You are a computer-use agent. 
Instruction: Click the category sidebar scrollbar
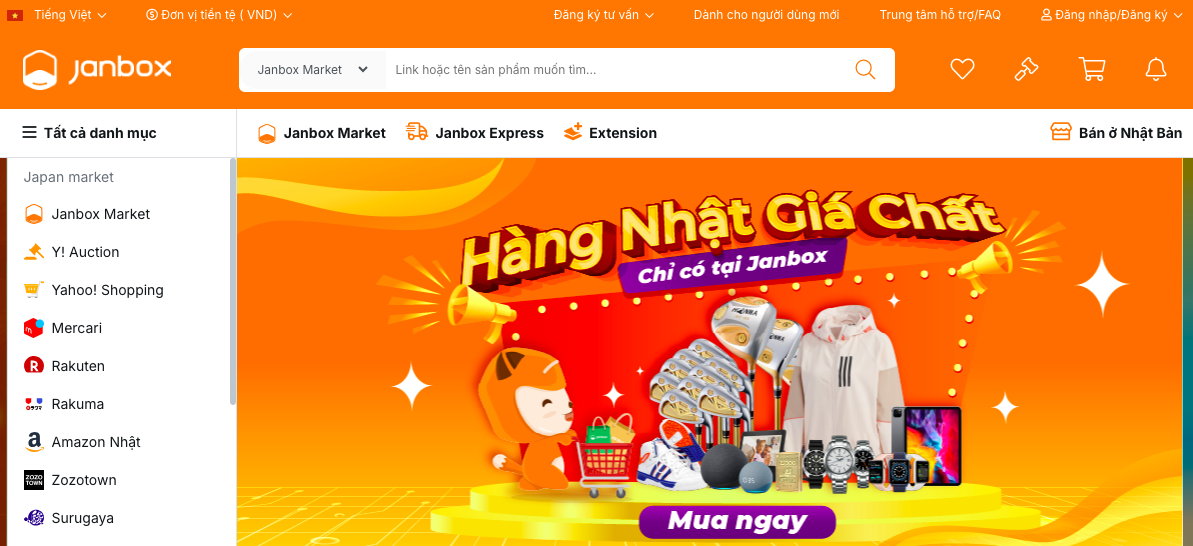(x=233, y=283)
